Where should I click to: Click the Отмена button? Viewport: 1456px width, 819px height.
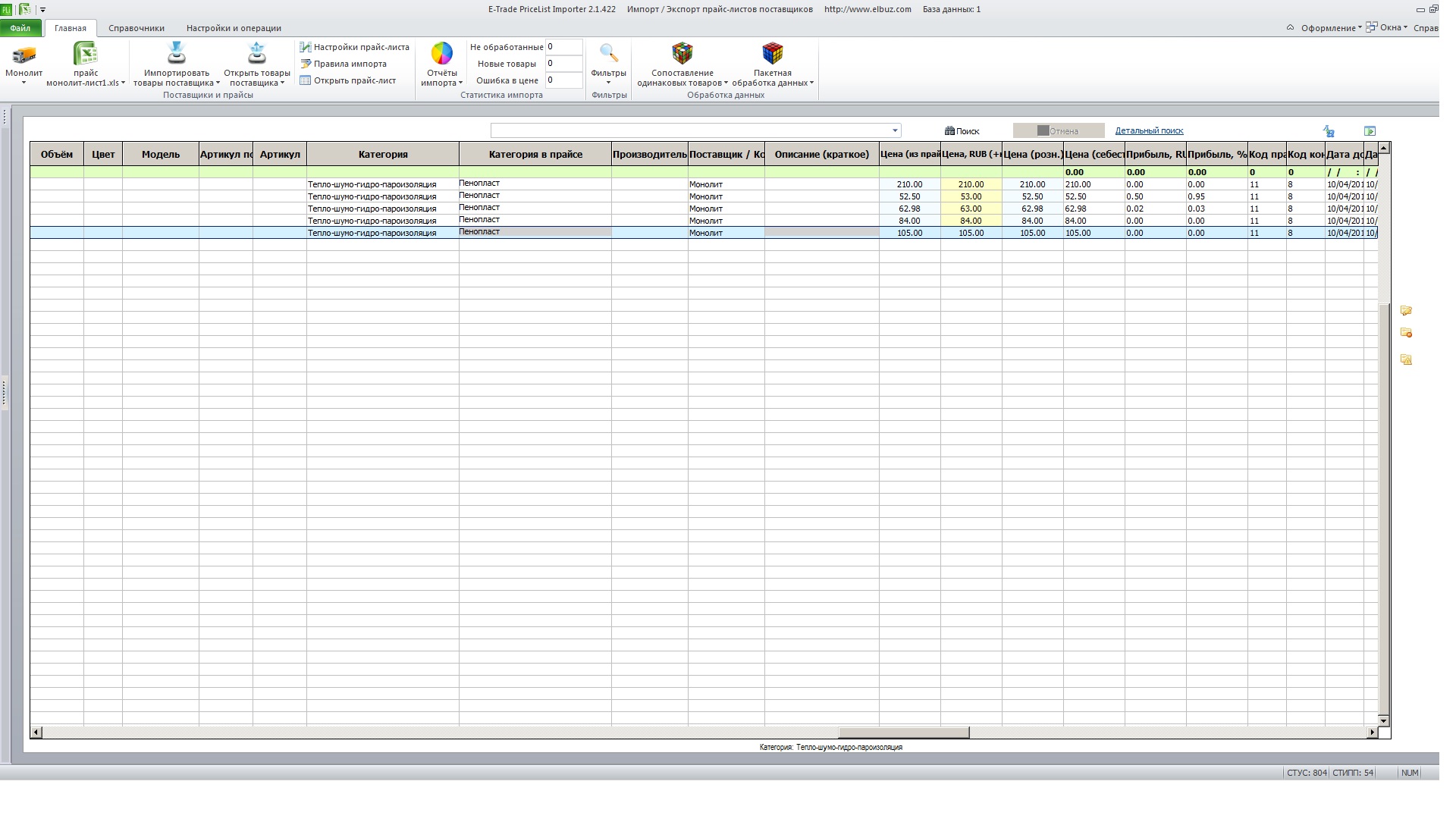[x=1058, y=131]
